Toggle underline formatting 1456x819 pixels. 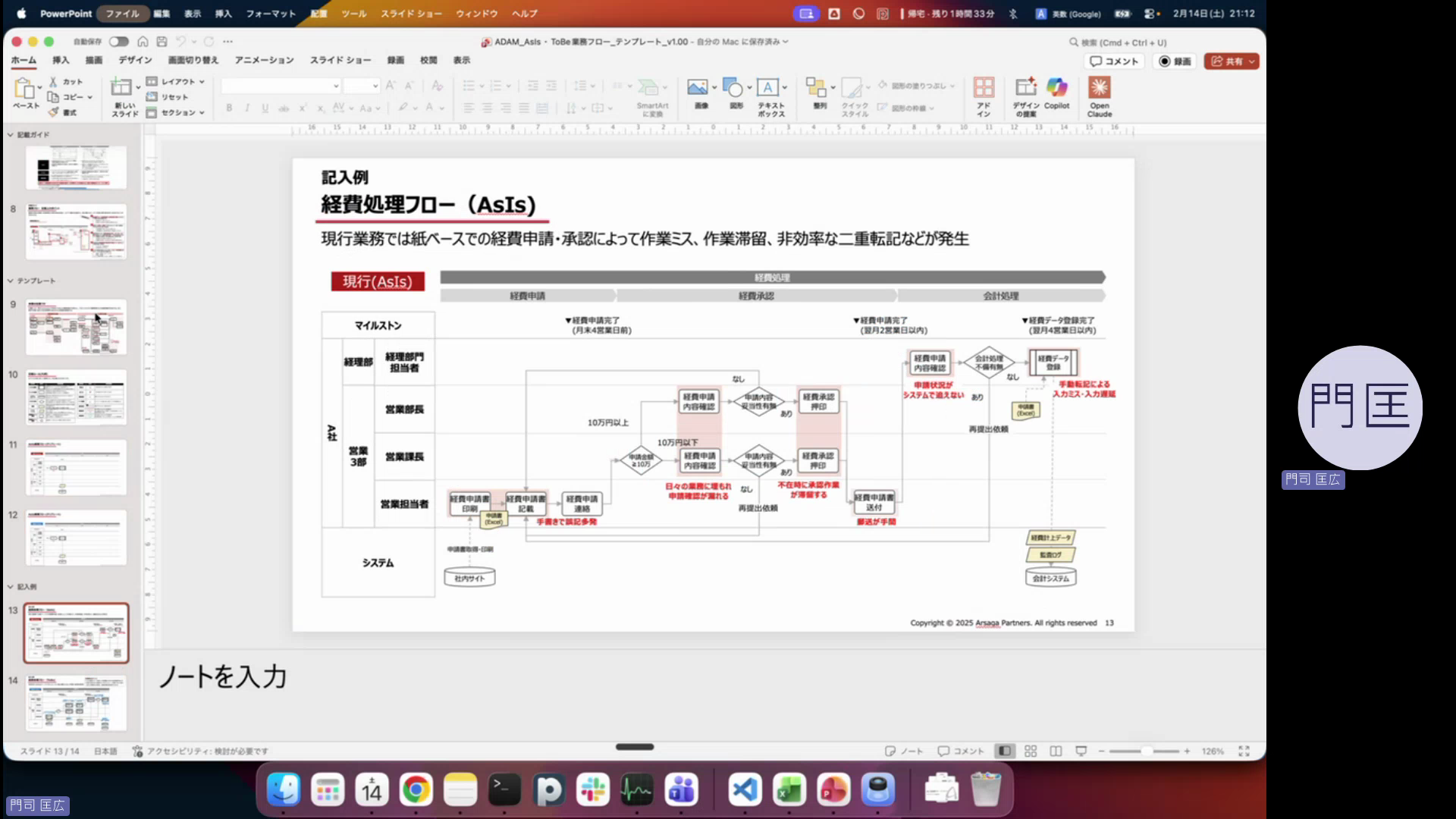tap(264, 108)
